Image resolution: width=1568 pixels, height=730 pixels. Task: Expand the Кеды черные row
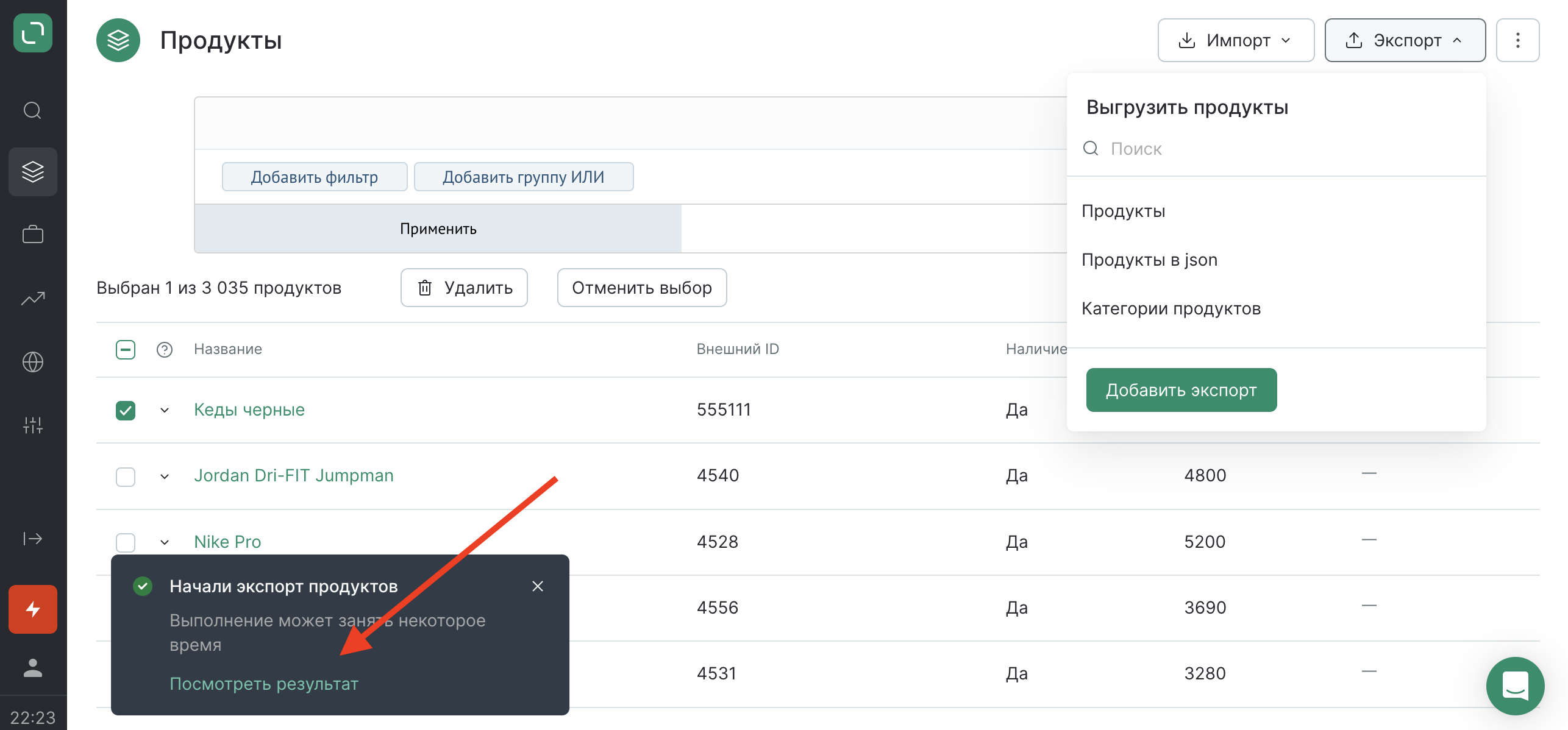pyautogui.click(x=165, y=410)
